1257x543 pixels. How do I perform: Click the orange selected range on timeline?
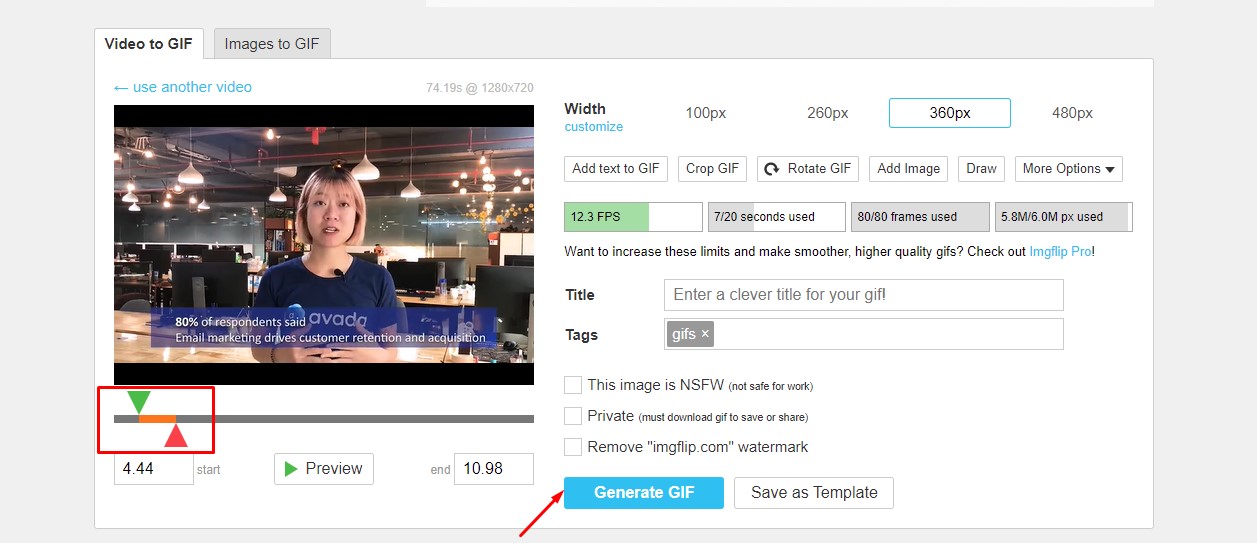157,419
